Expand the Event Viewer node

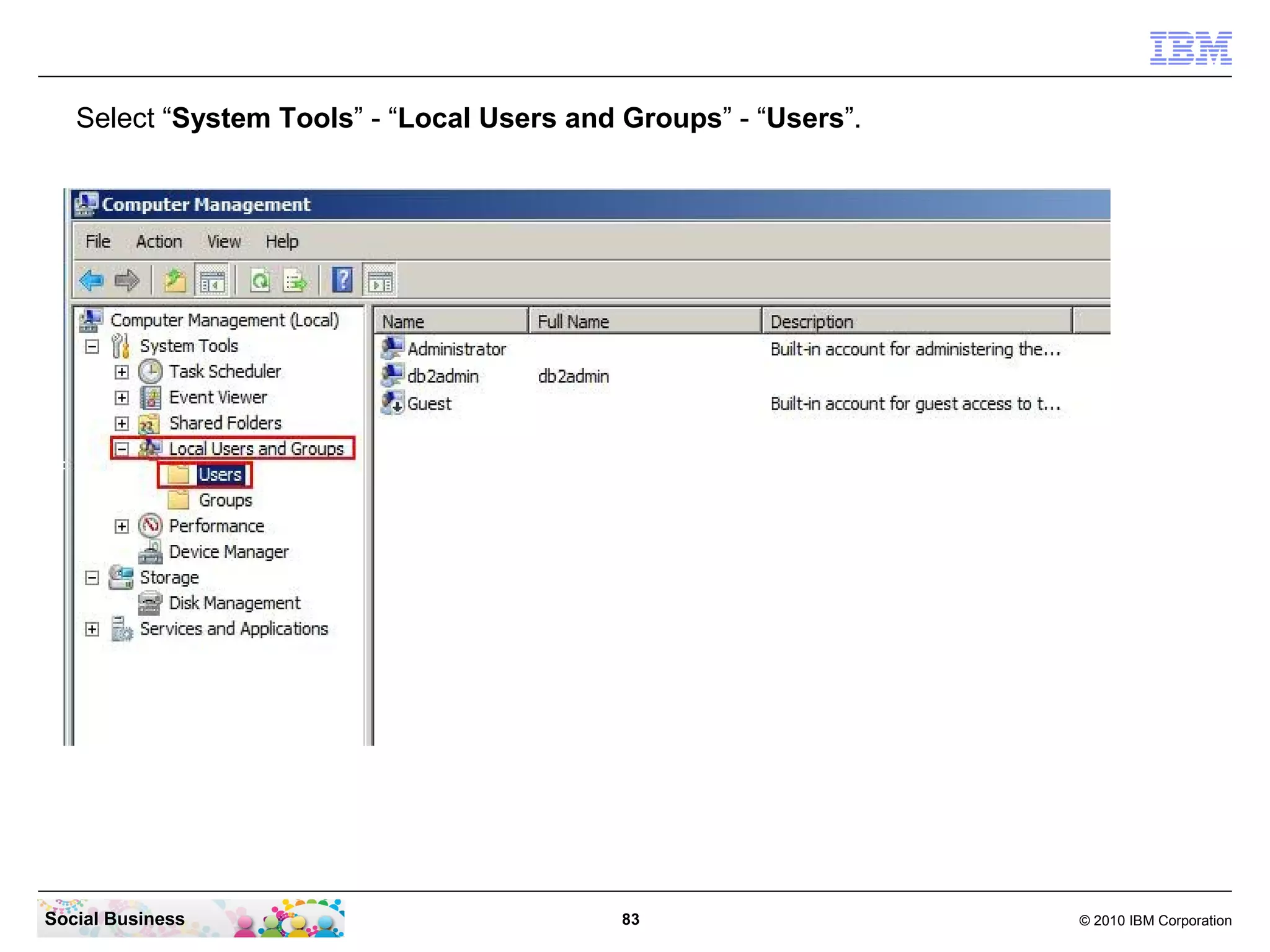122,398
